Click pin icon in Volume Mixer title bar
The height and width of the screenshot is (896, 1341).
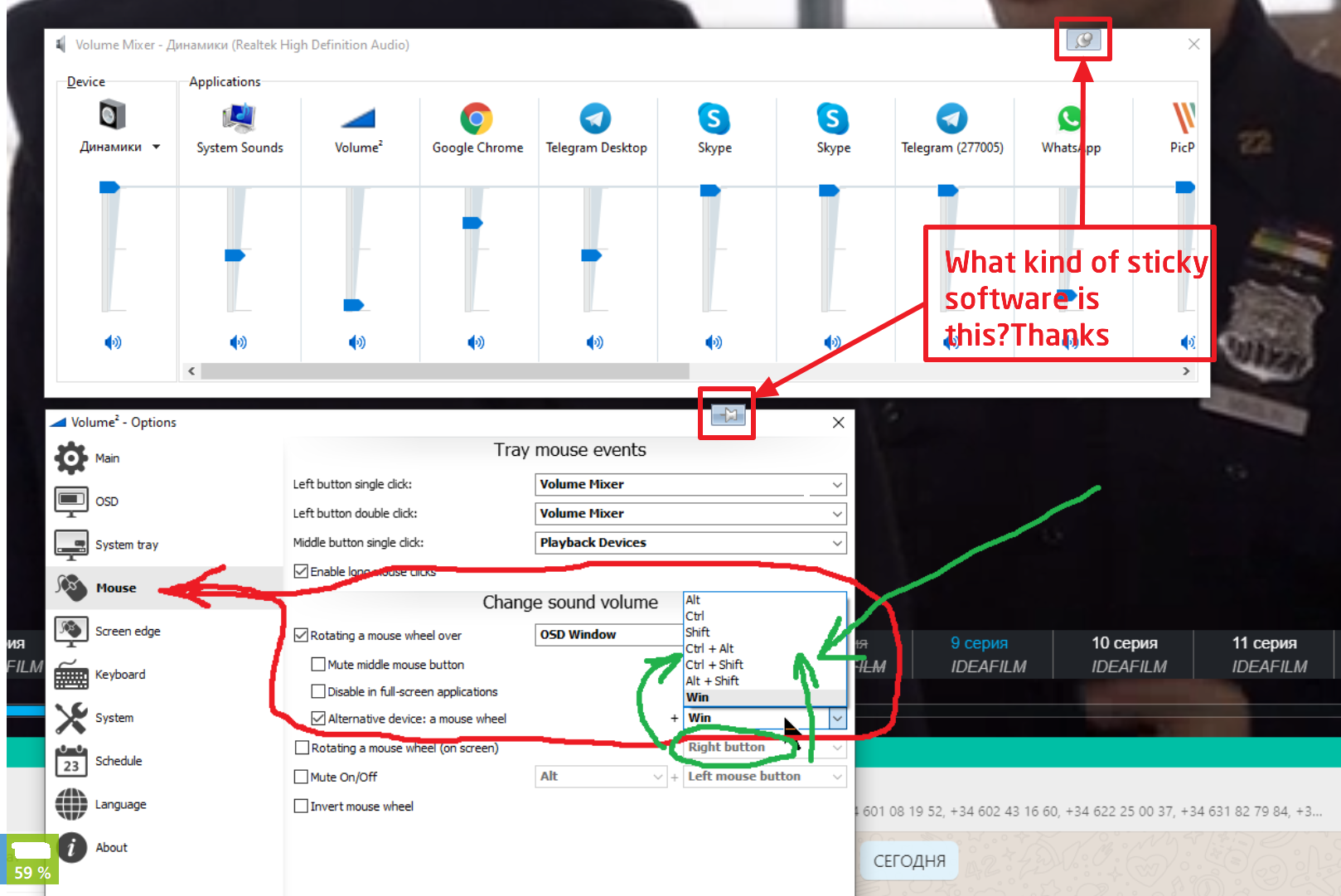1083,40
